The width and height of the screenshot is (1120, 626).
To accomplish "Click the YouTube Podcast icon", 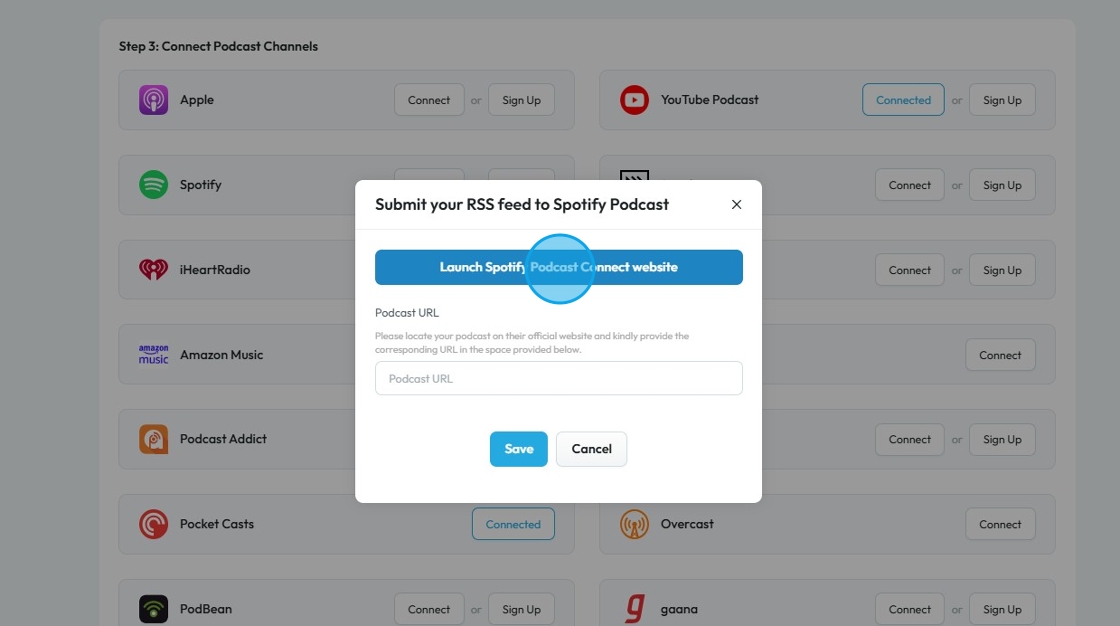I will [x=634, y=100].
